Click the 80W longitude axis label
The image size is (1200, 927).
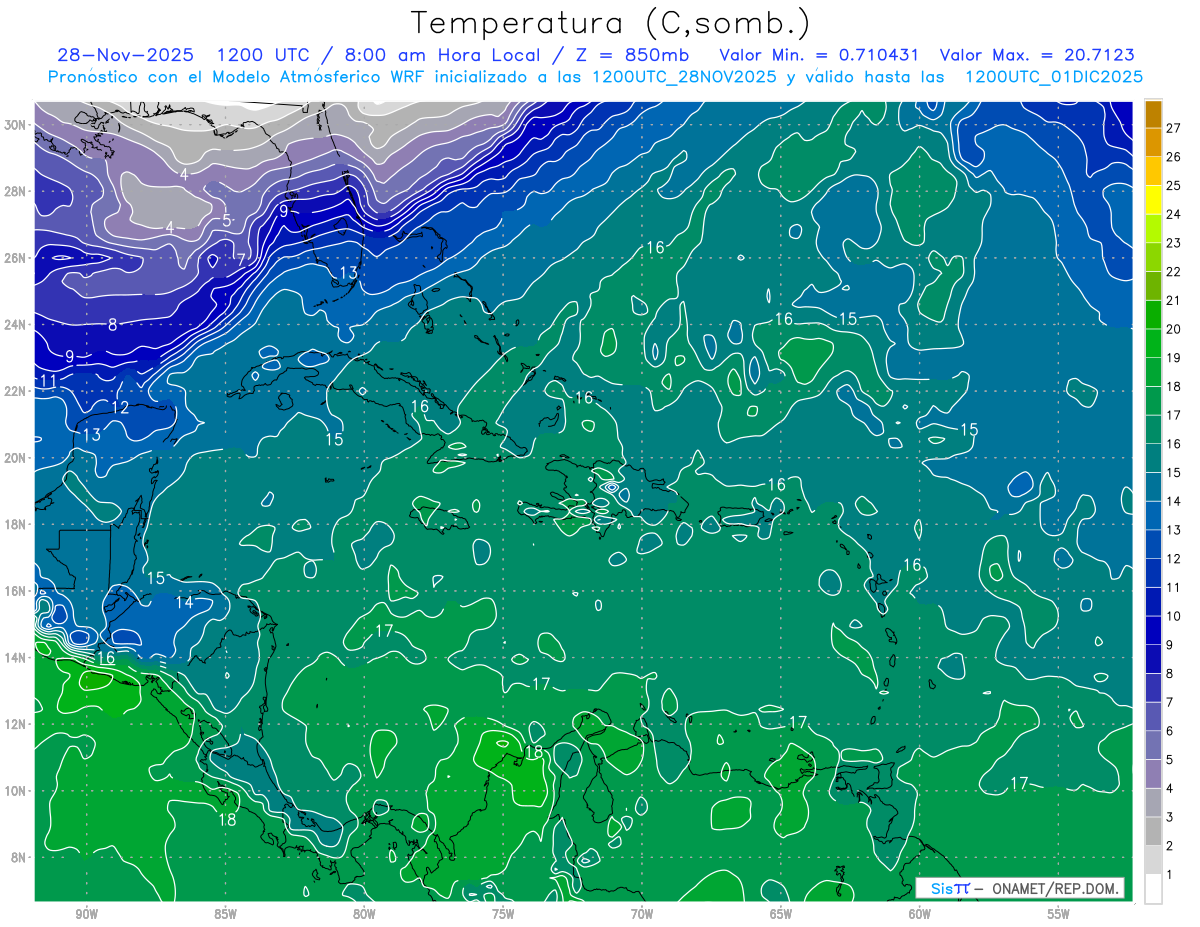pos(364,914)
